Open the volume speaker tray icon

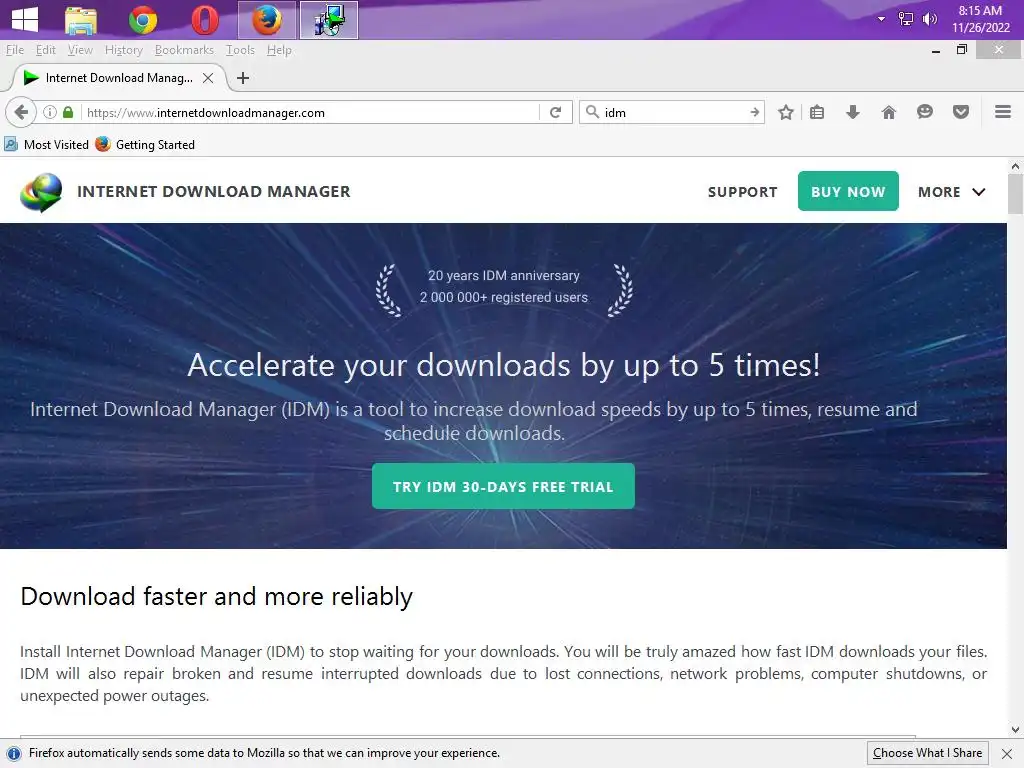click(x=929, y=19)
